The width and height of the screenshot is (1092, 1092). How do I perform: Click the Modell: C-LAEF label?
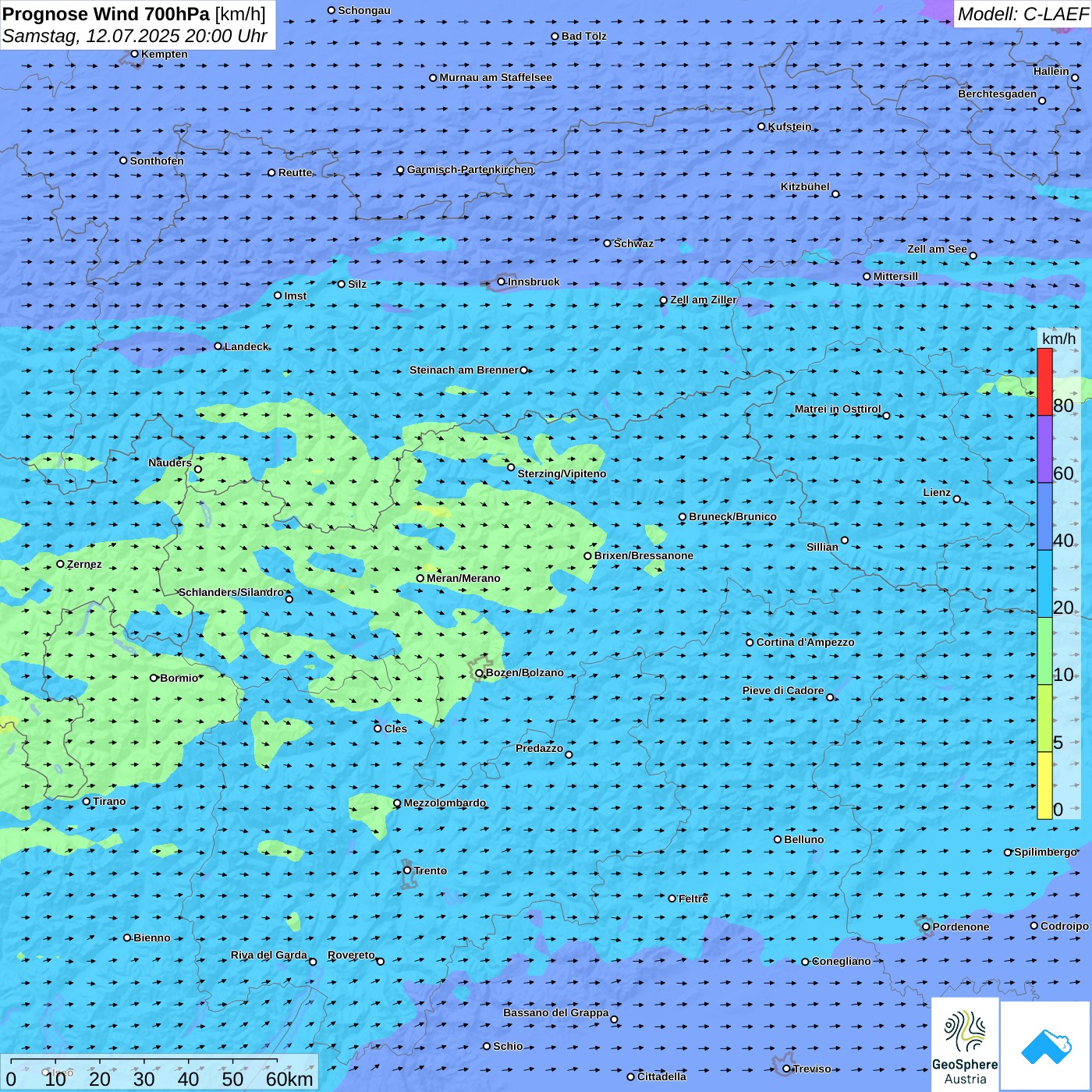pyautogui.click(x=1022, y=14)
